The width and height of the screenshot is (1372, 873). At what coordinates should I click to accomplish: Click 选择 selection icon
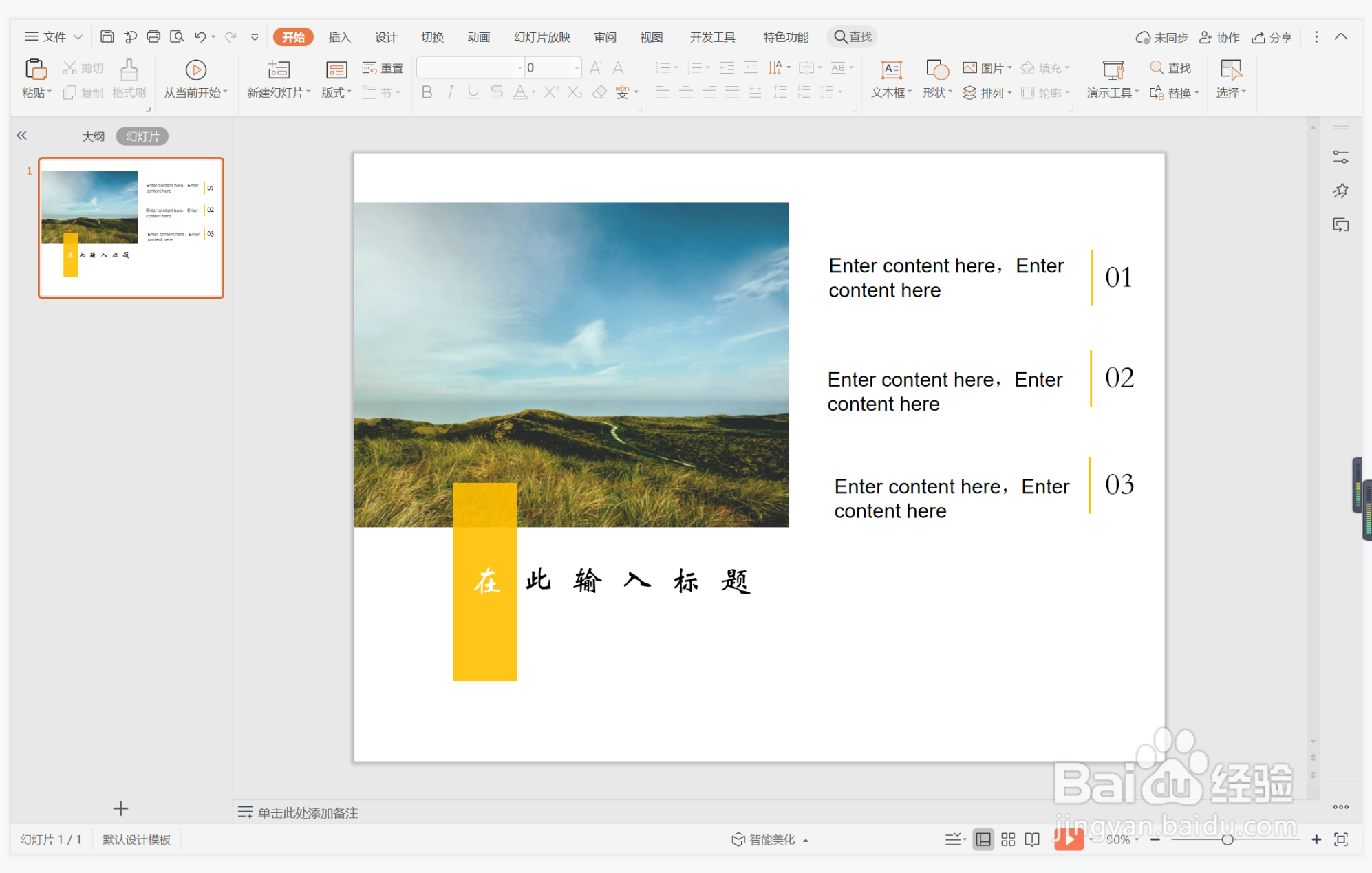tap(1230, 69)
